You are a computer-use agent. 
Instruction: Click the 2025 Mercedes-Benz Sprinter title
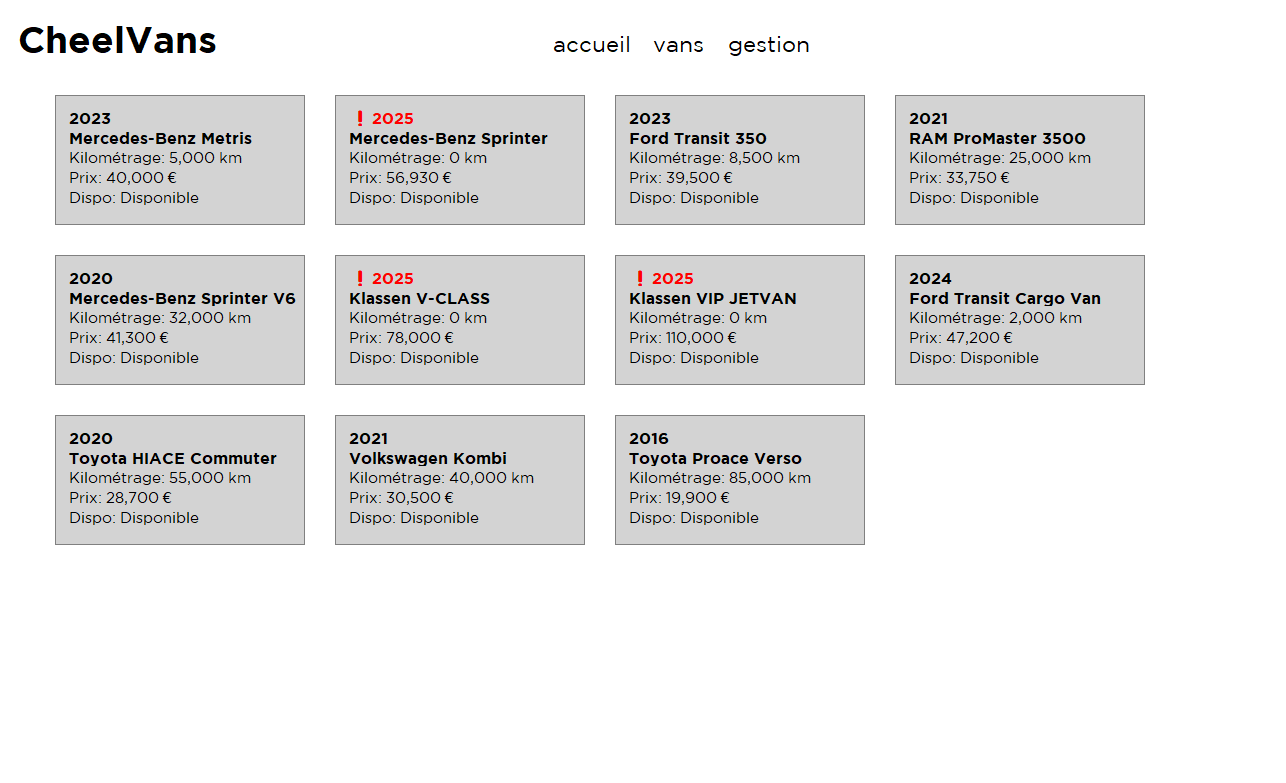(449, 139)
